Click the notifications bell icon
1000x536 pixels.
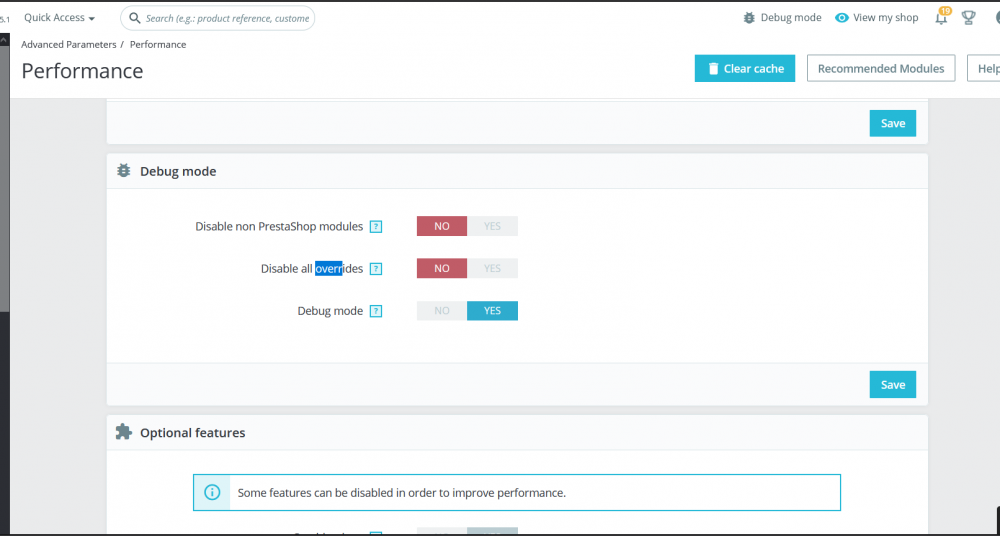click(x=941, y=19)
